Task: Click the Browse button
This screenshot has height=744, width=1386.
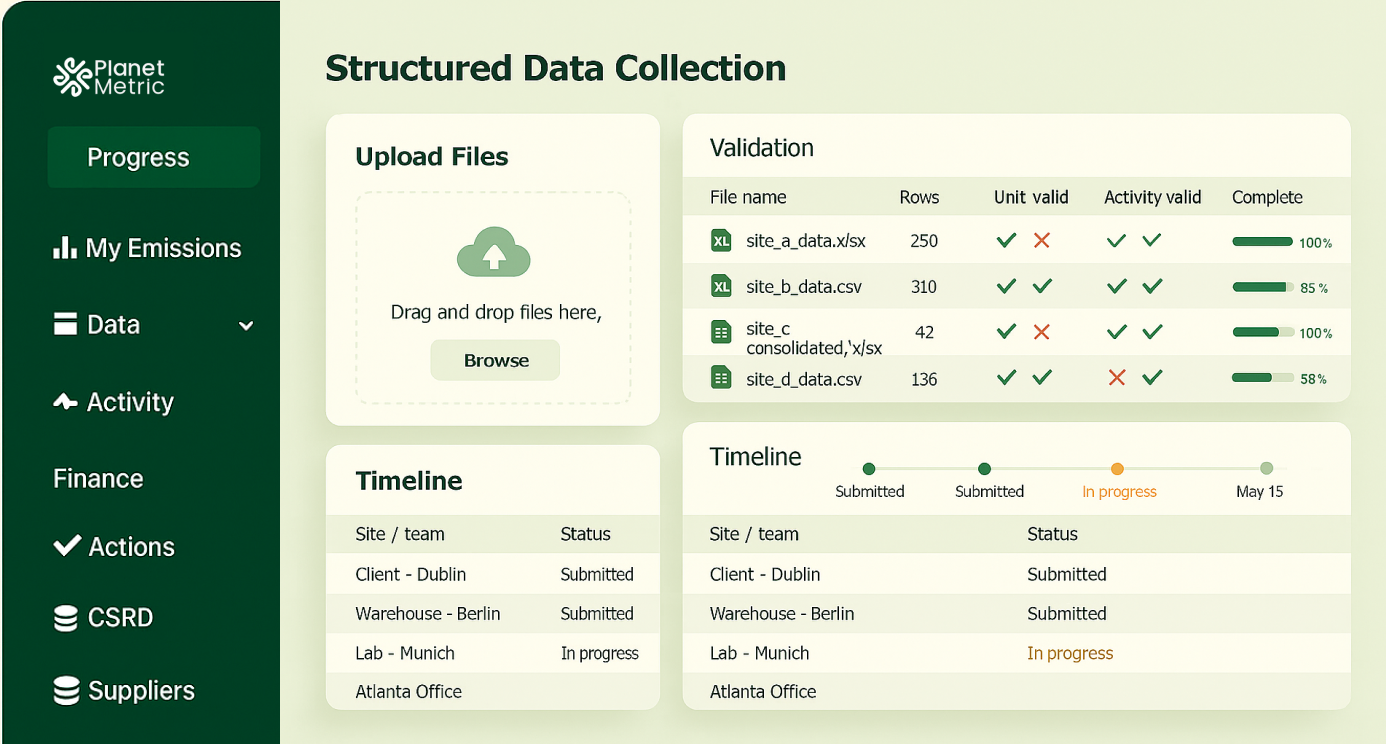Action: (x=496, y=361)
